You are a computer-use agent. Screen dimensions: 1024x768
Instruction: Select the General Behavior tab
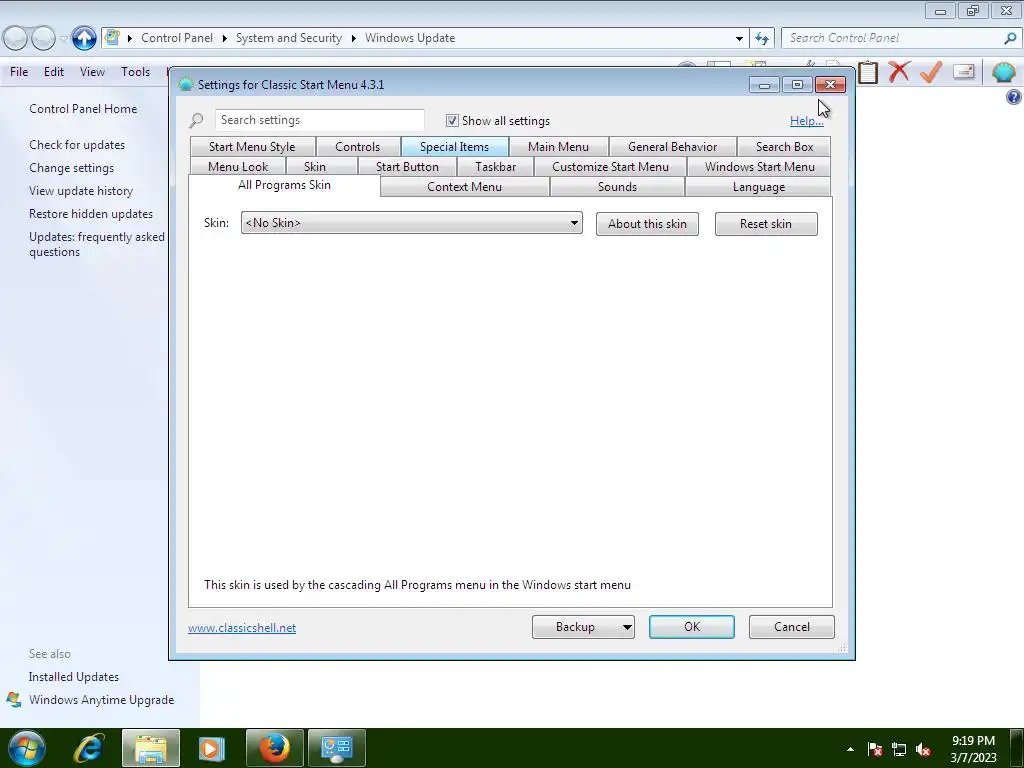pos(673,146)
